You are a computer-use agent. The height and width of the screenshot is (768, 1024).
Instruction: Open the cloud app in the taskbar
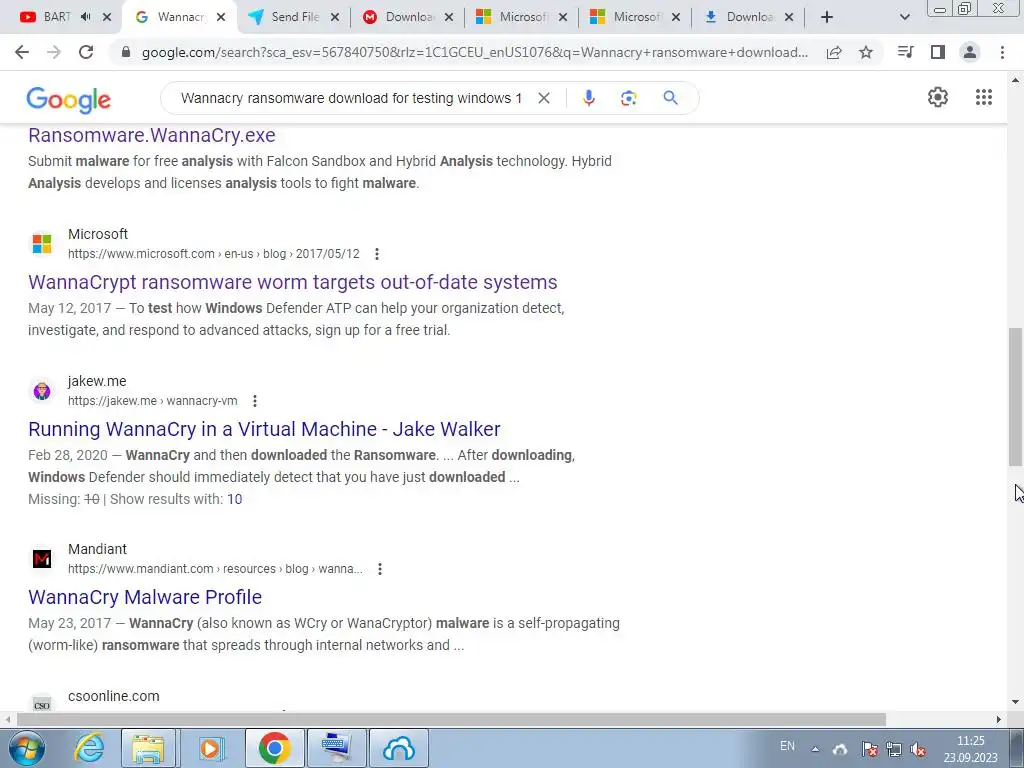[x=399, y=748]
